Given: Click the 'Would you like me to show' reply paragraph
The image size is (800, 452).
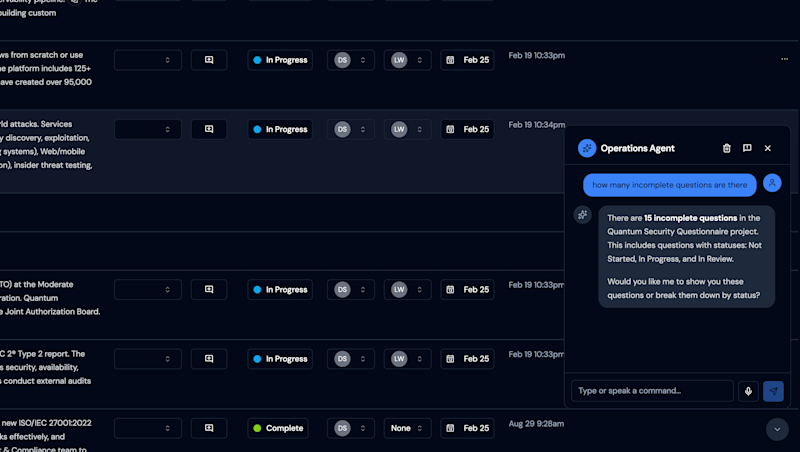Looking at the screenshot, I should pyautogui.click(x=684, y=289).
